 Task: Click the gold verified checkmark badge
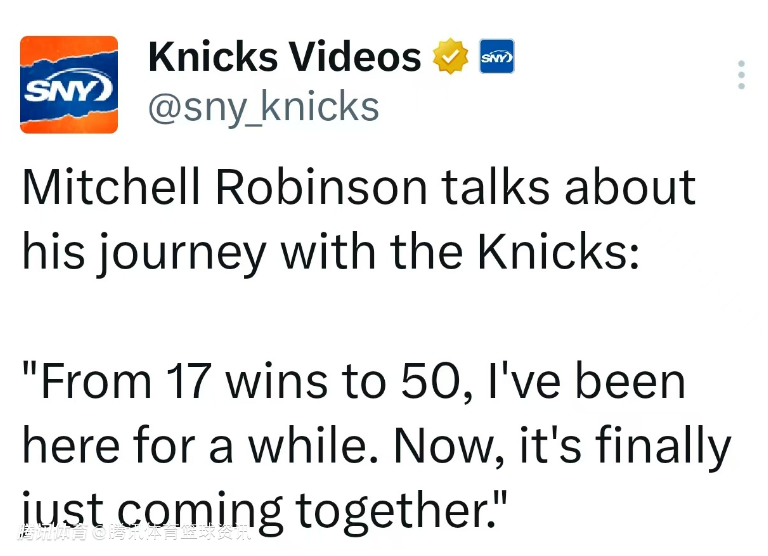tap(451, 56)
